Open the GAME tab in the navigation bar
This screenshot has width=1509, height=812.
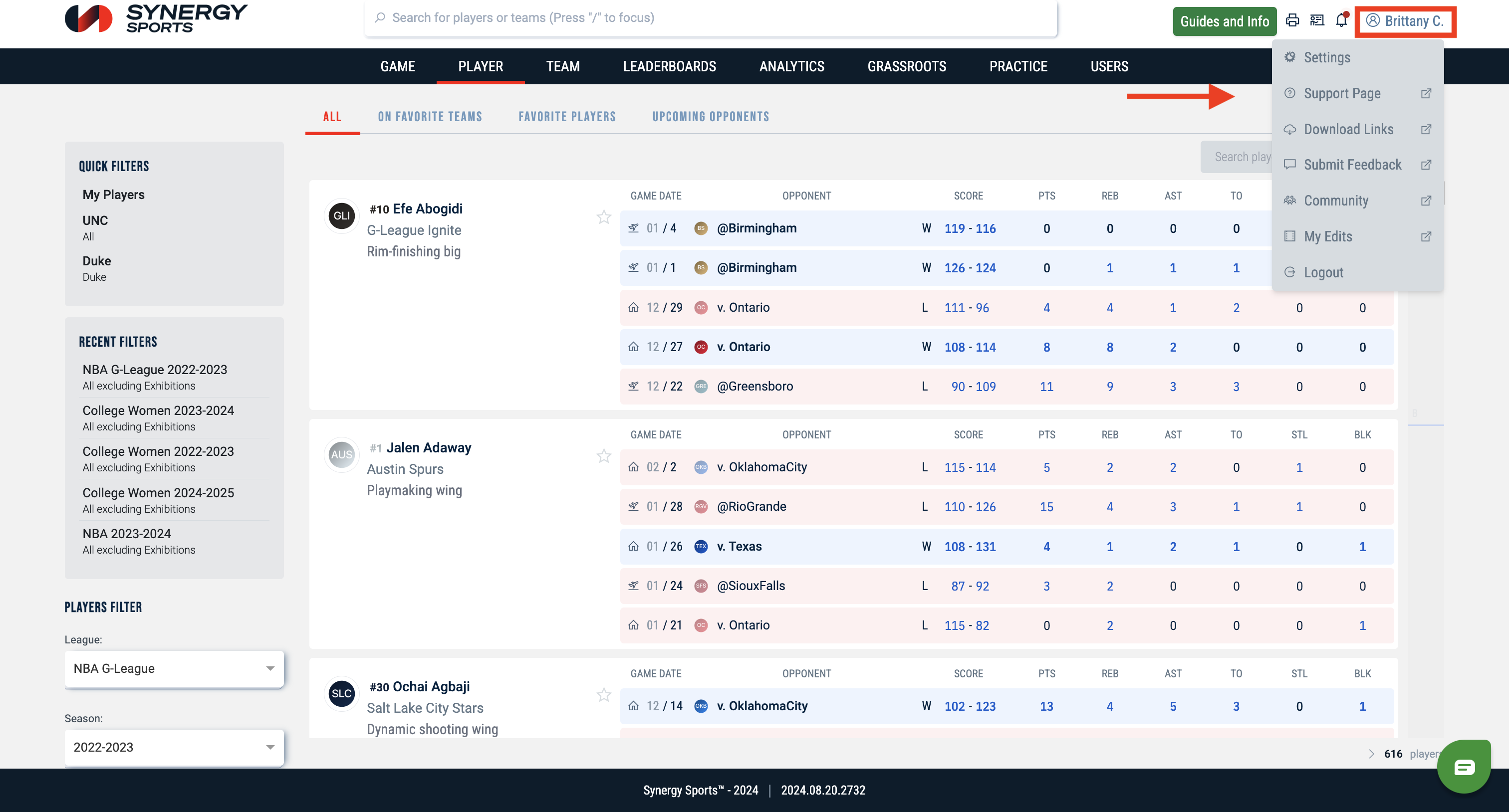coord(398,66)
